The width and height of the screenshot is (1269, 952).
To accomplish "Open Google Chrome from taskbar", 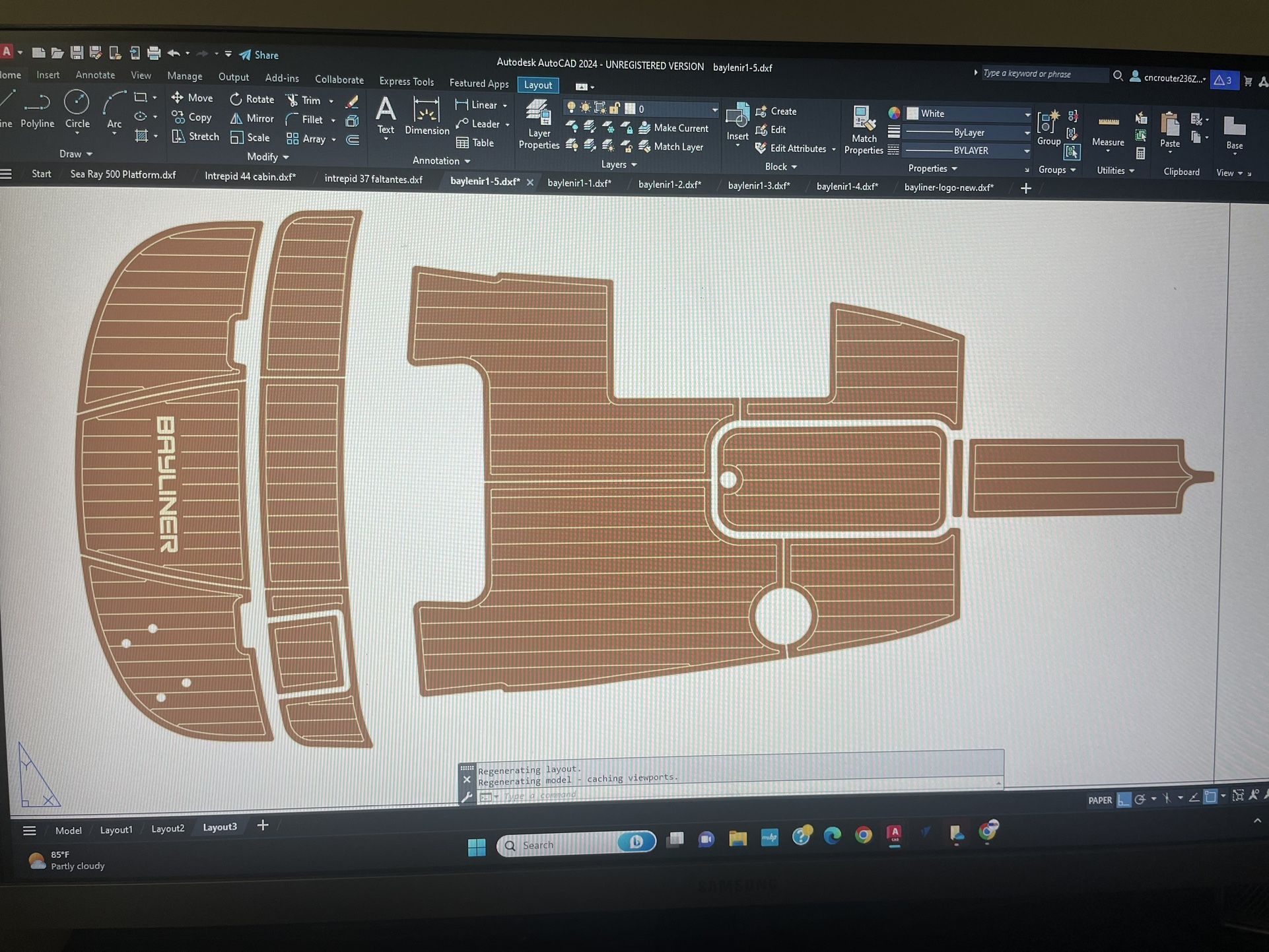I will click(863, 835).
